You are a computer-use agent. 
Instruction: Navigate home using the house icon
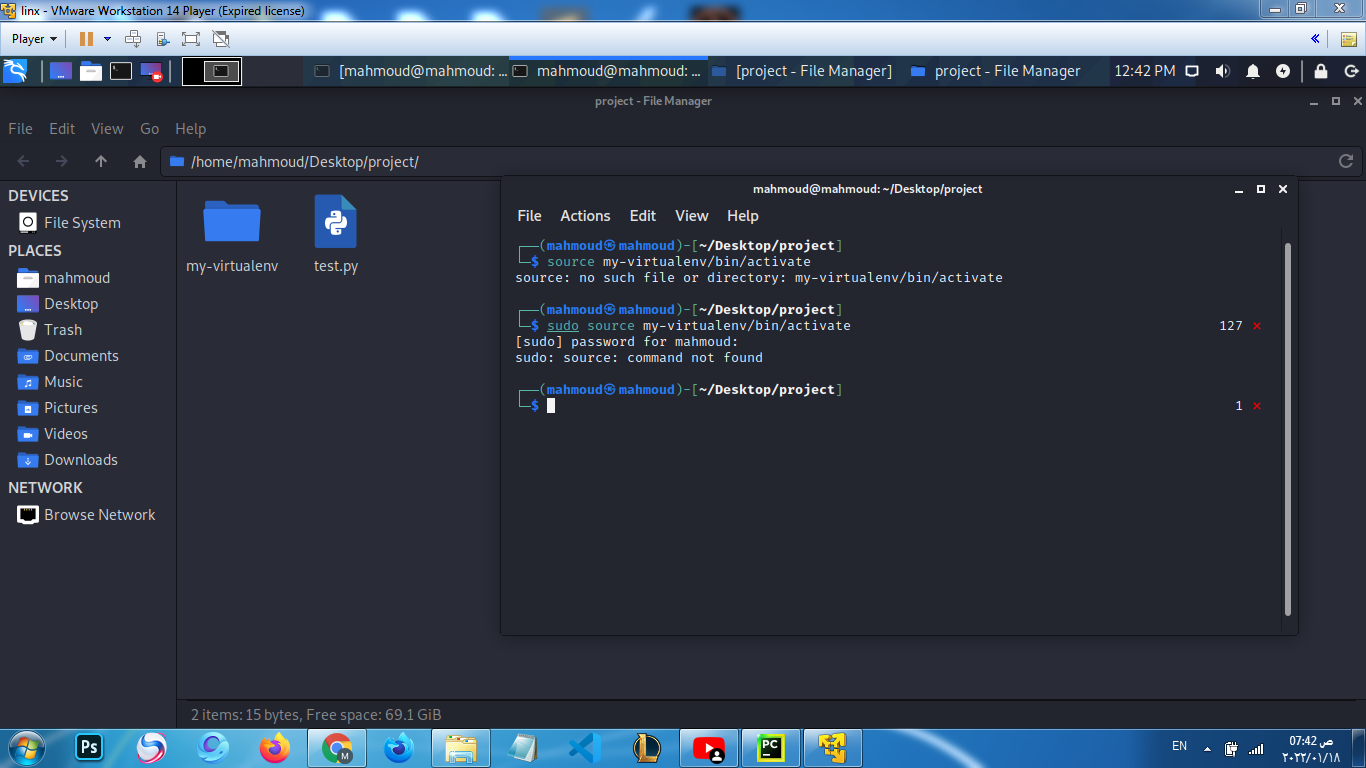pyautogui.click(x=139, y=160)
